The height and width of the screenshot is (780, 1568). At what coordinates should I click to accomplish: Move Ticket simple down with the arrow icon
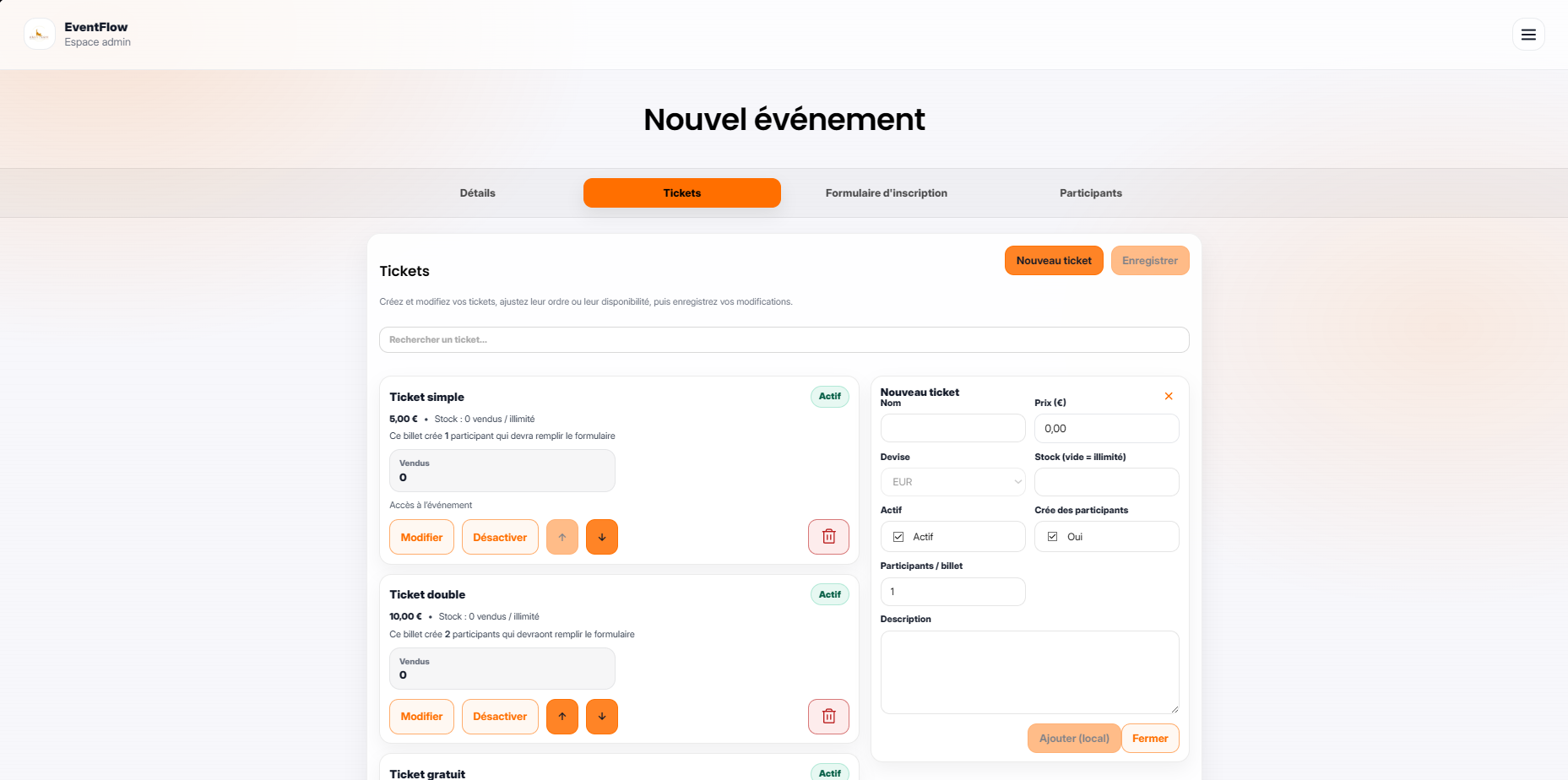click(601, 537)
